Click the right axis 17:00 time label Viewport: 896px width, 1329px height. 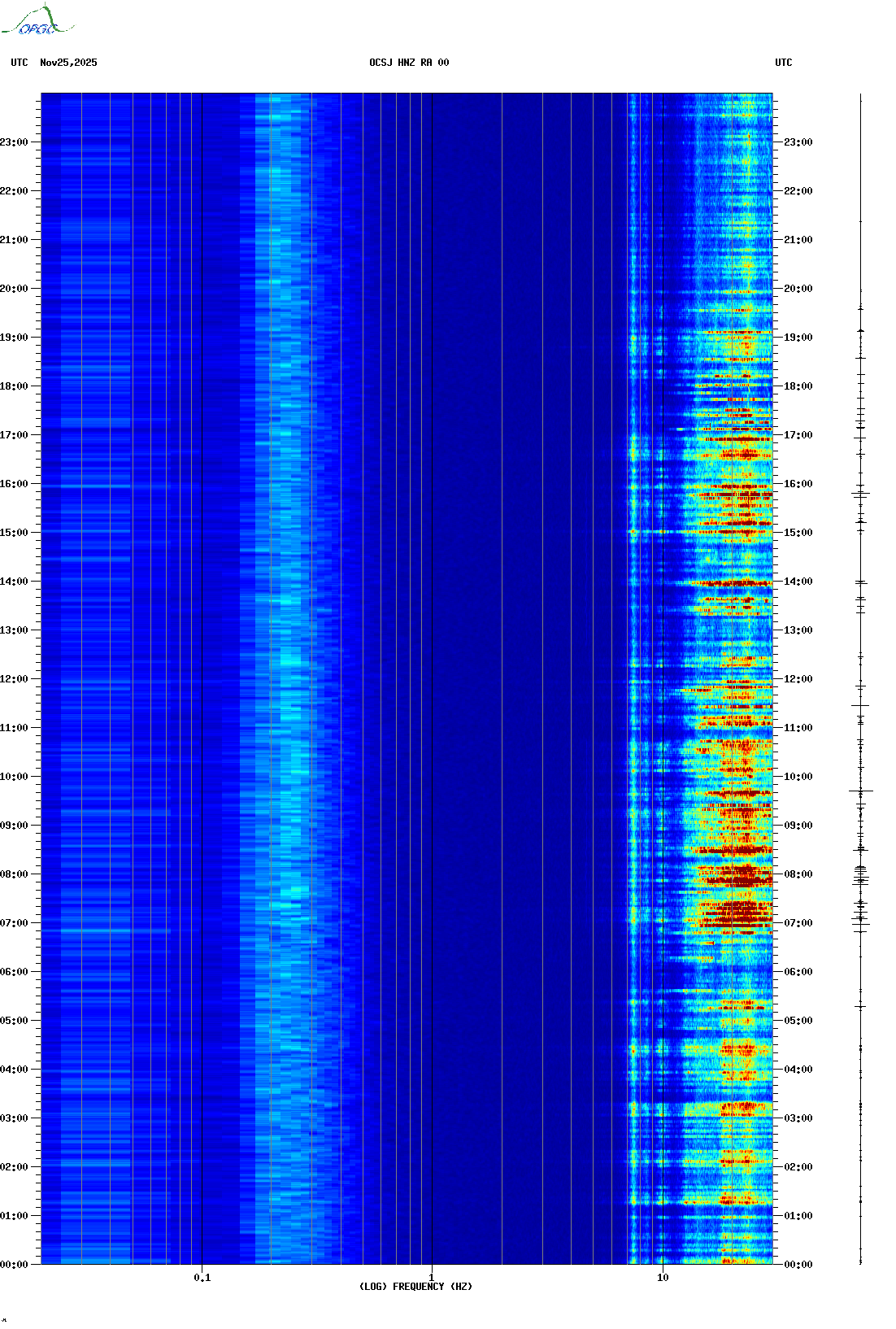click(798, 435)
